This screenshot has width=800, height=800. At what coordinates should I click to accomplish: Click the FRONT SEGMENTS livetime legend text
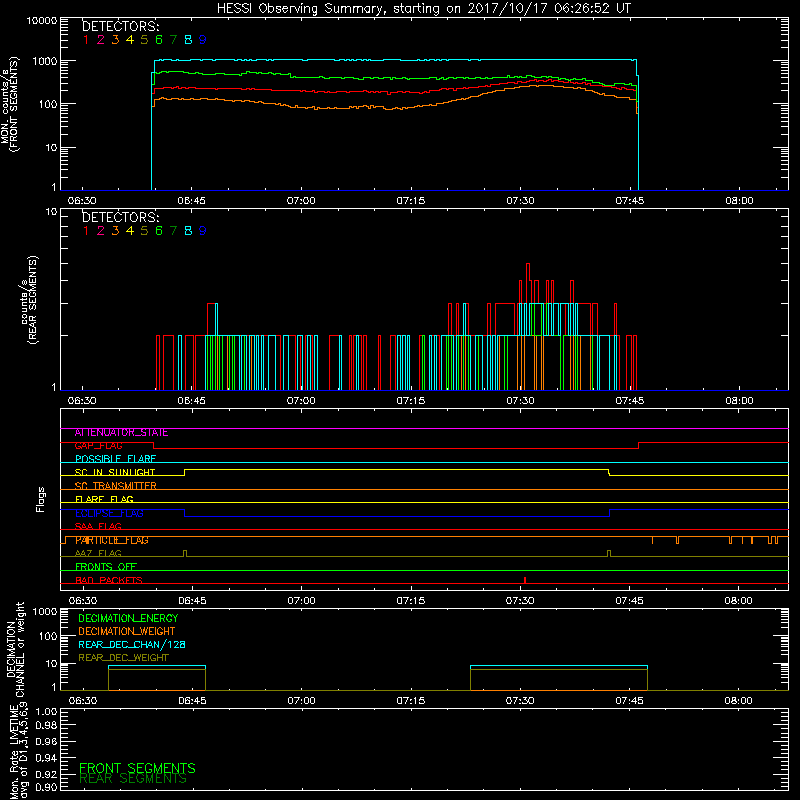tap(137, 768)
